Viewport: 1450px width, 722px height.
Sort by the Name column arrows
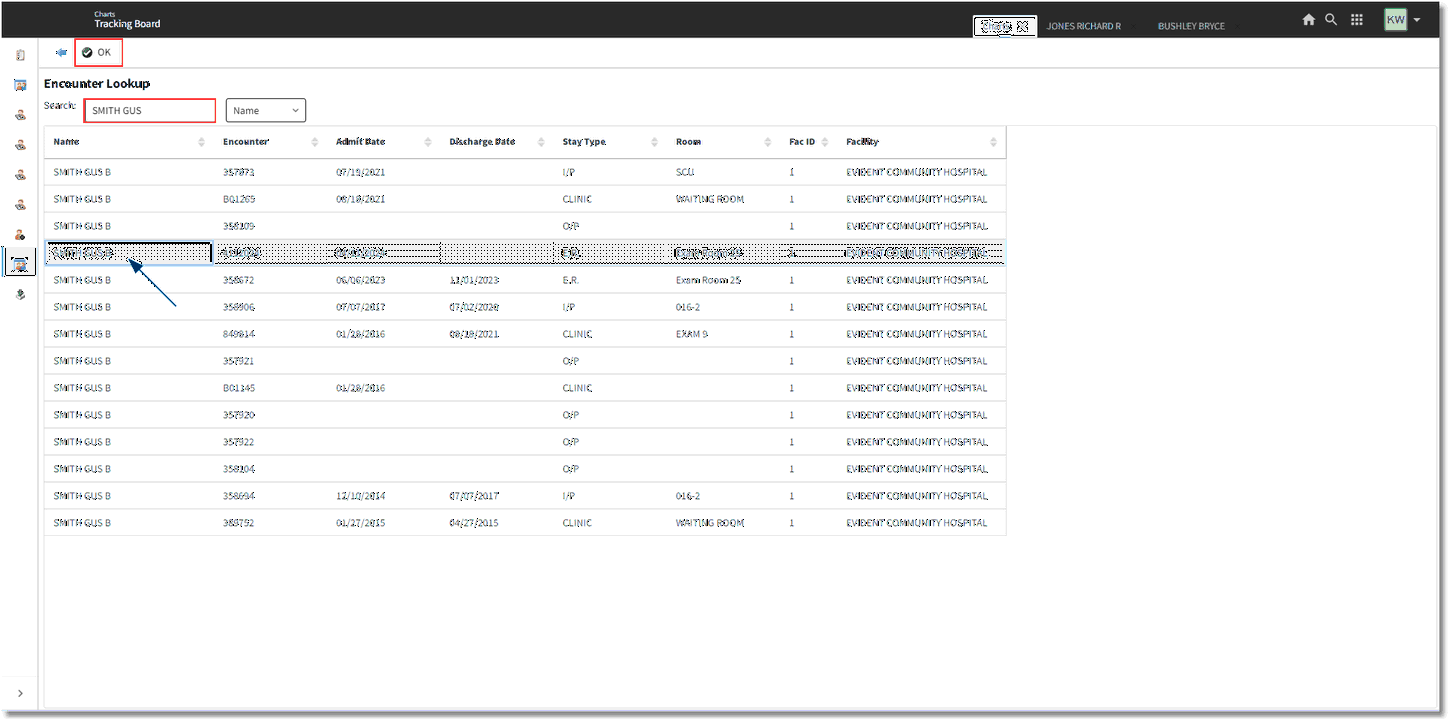[202, 142]
